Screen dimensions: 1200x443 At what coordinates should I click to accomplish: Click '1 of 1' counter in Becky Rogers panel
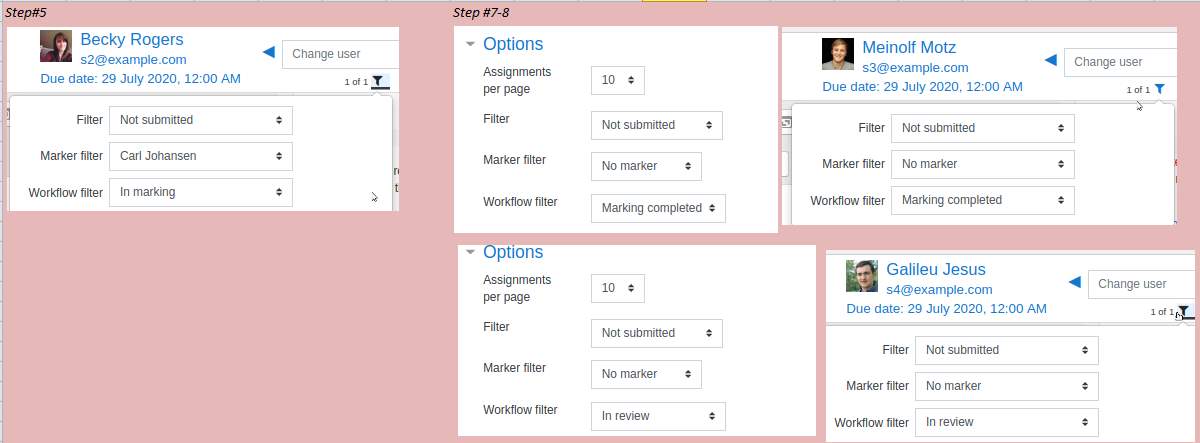[356, 82]
